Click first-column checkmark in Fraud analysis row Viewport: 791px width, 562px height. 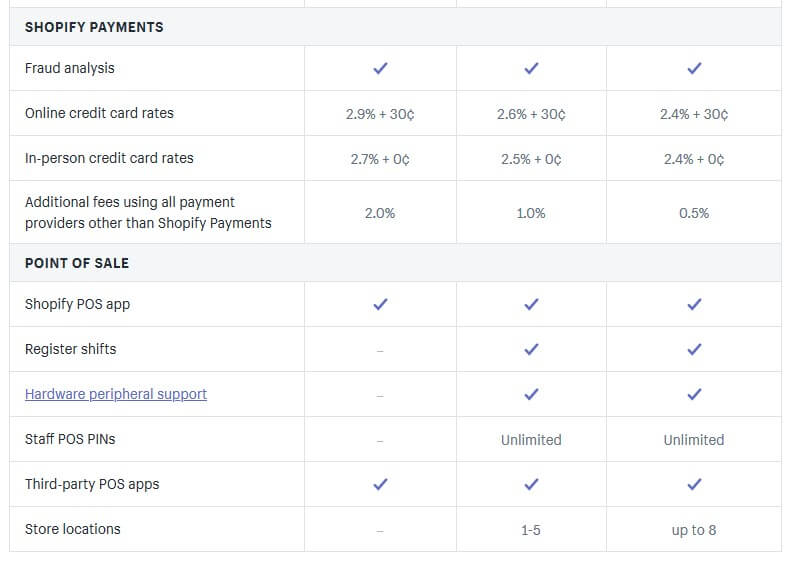pyautogui.click(x=380, y=68)
